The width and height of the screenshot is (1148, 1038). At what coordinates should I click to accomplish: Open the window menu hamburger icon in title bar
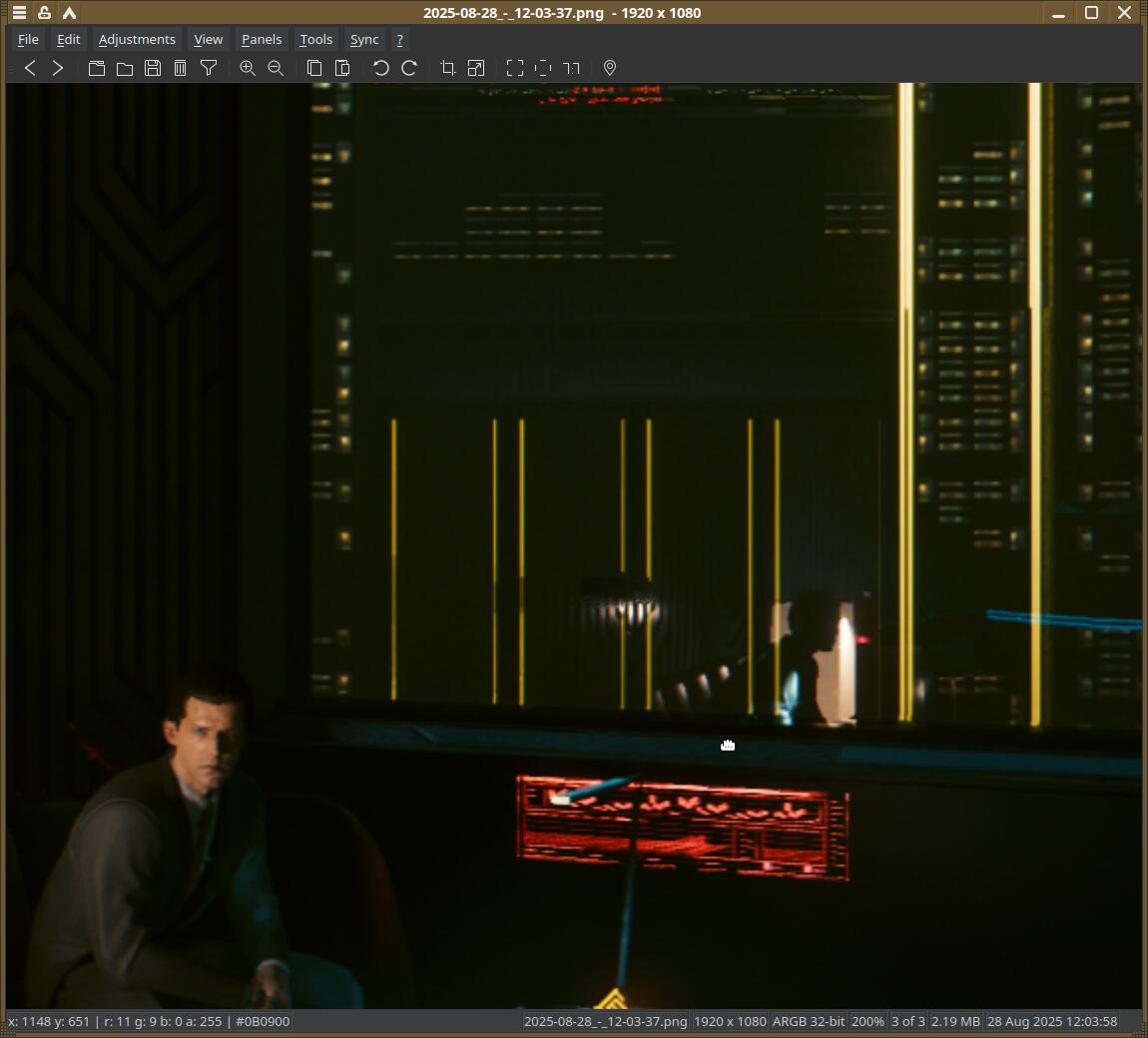(x=19, y=12)
